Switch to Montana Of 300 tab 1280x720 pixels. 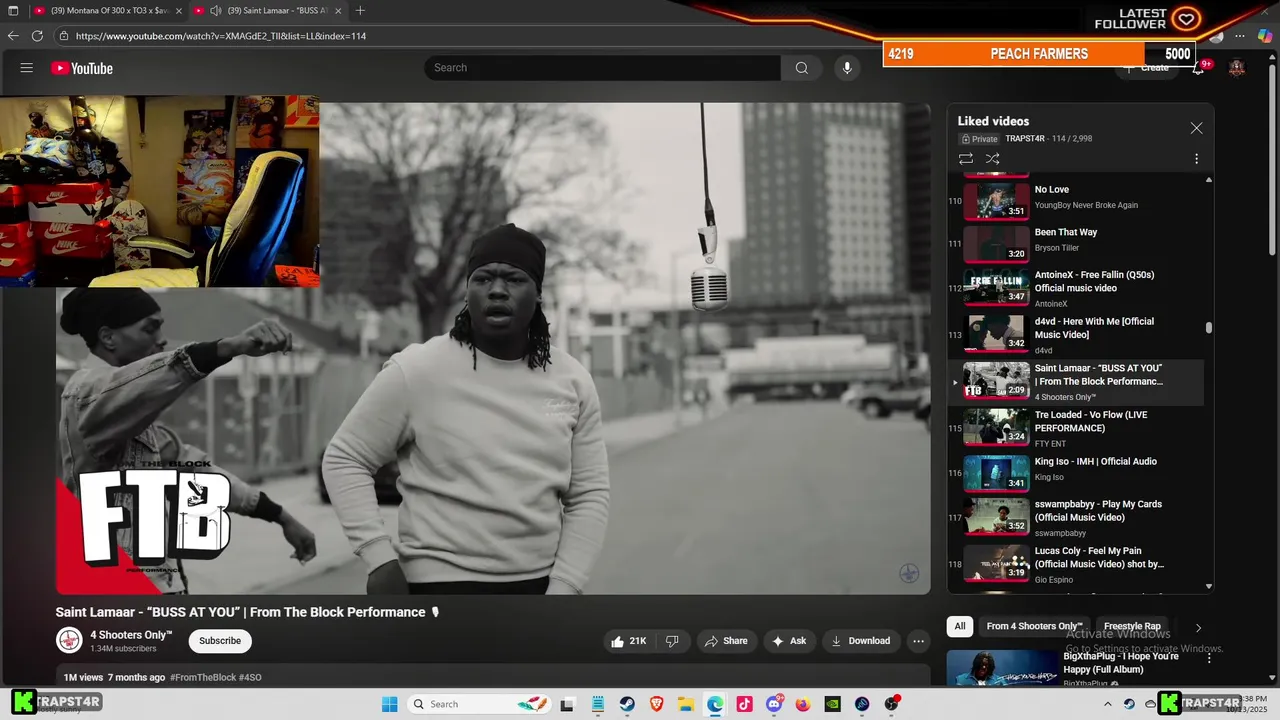point(109,11)
